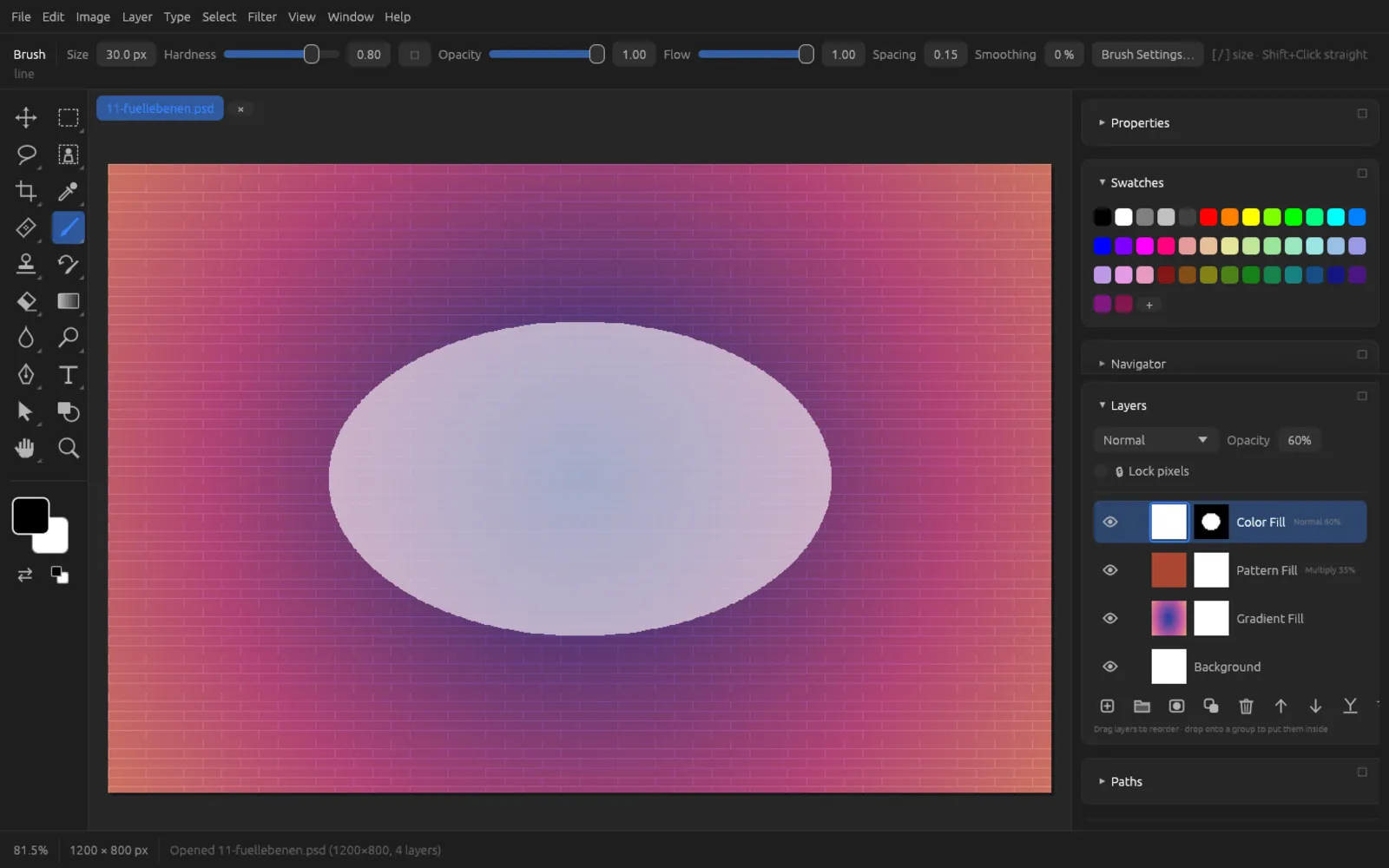
Task: Open the Layer menu
Action: click(137, 16)
